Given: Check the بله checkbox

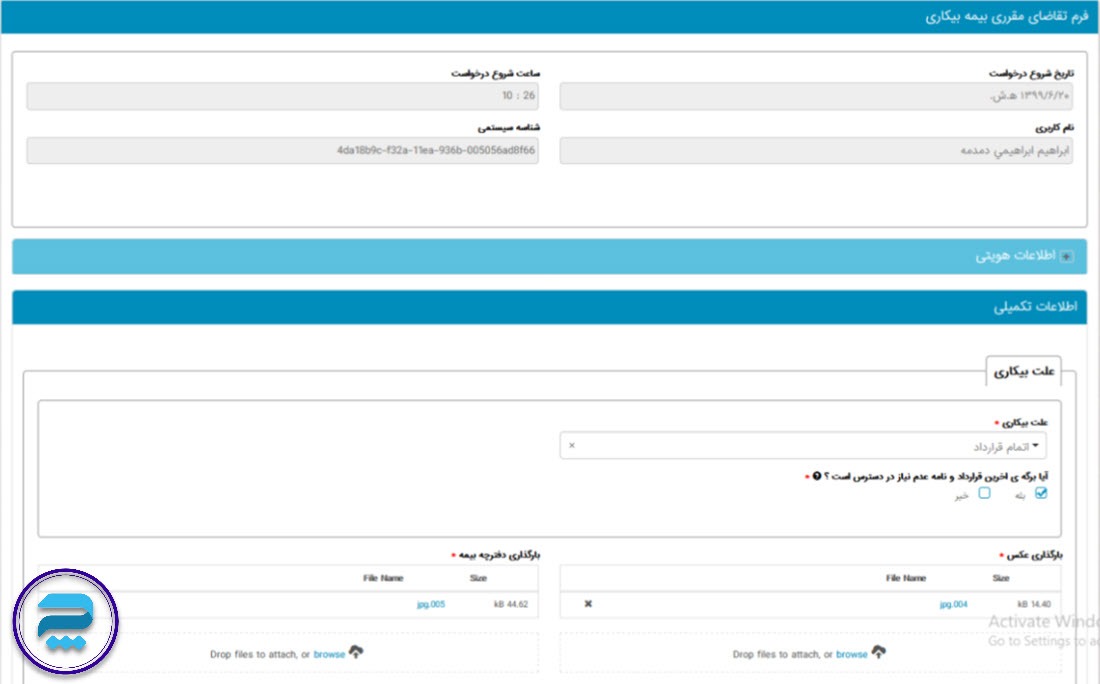Looking at the screenshot, I should 1041,493.
